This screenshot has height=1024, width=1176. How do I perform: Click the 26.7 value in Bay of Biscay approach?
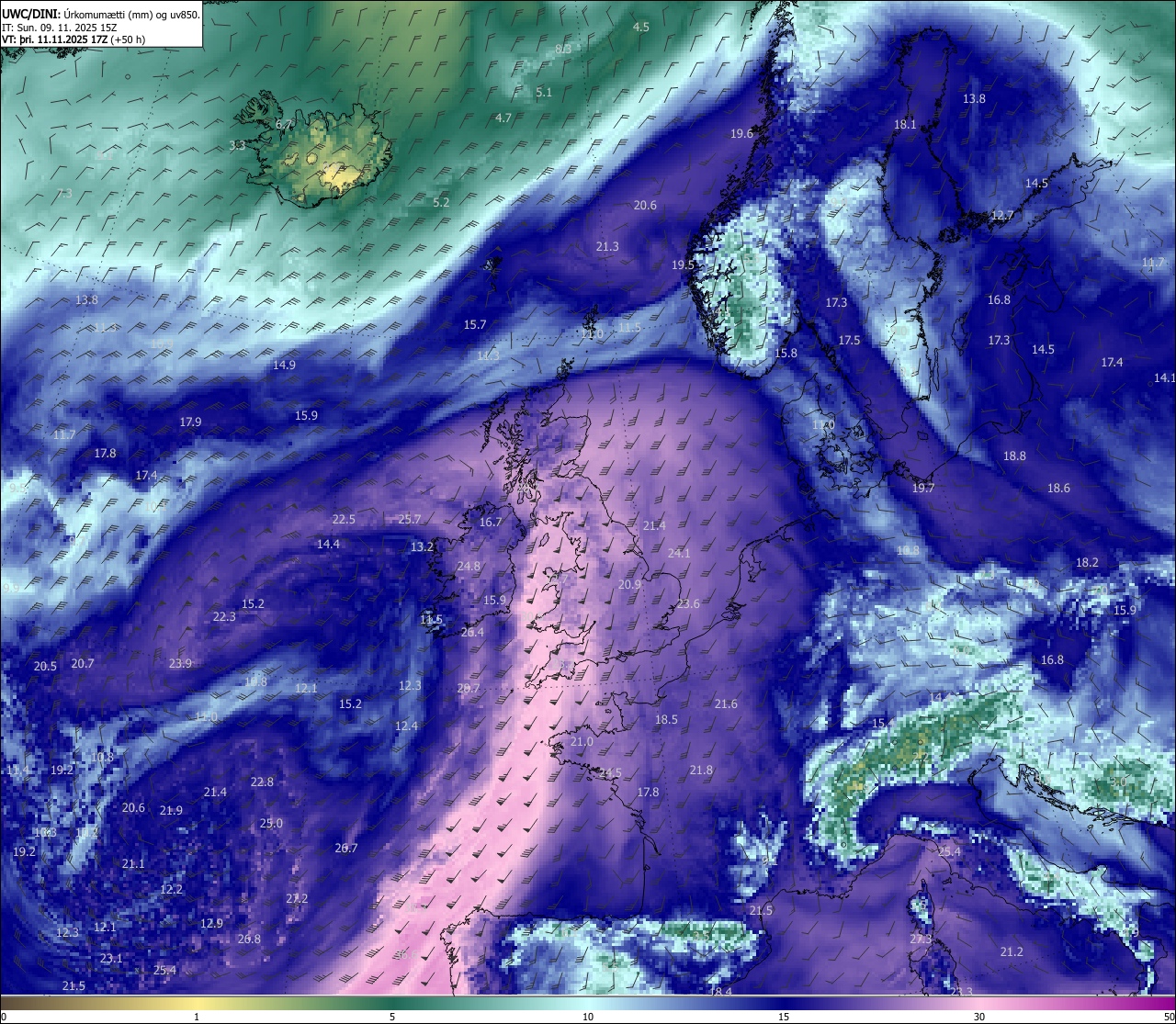point(345,849)
